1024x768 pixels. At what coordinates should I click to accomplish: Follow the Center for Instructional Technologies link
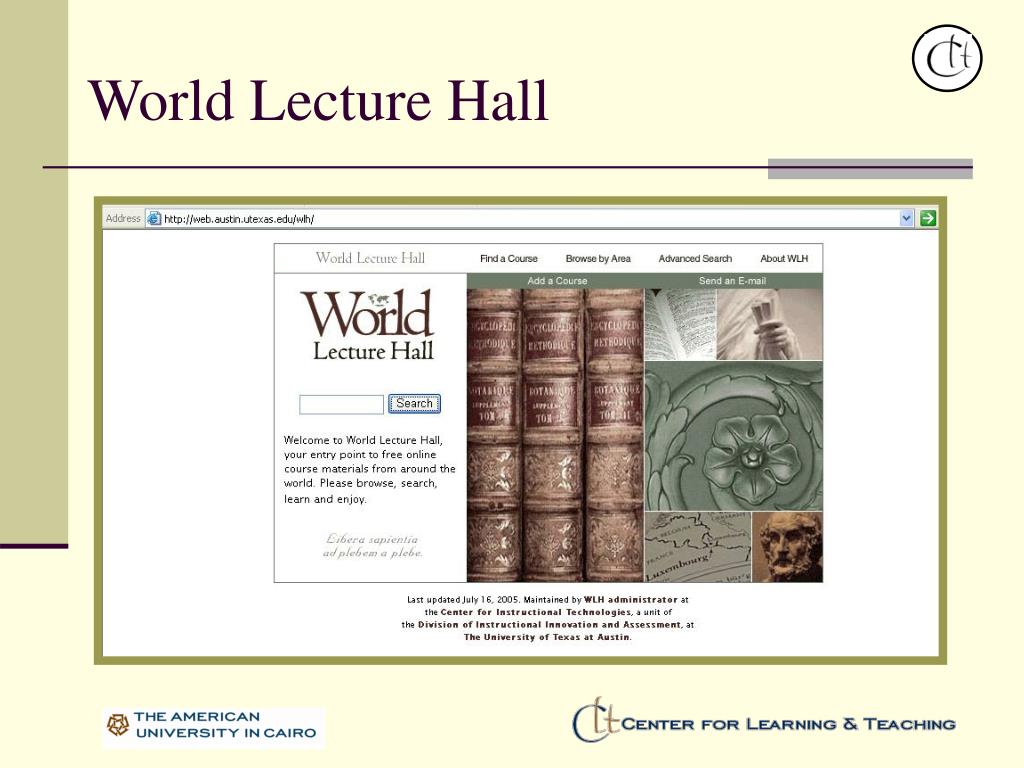pyautogui.click(x=536, y=612)
